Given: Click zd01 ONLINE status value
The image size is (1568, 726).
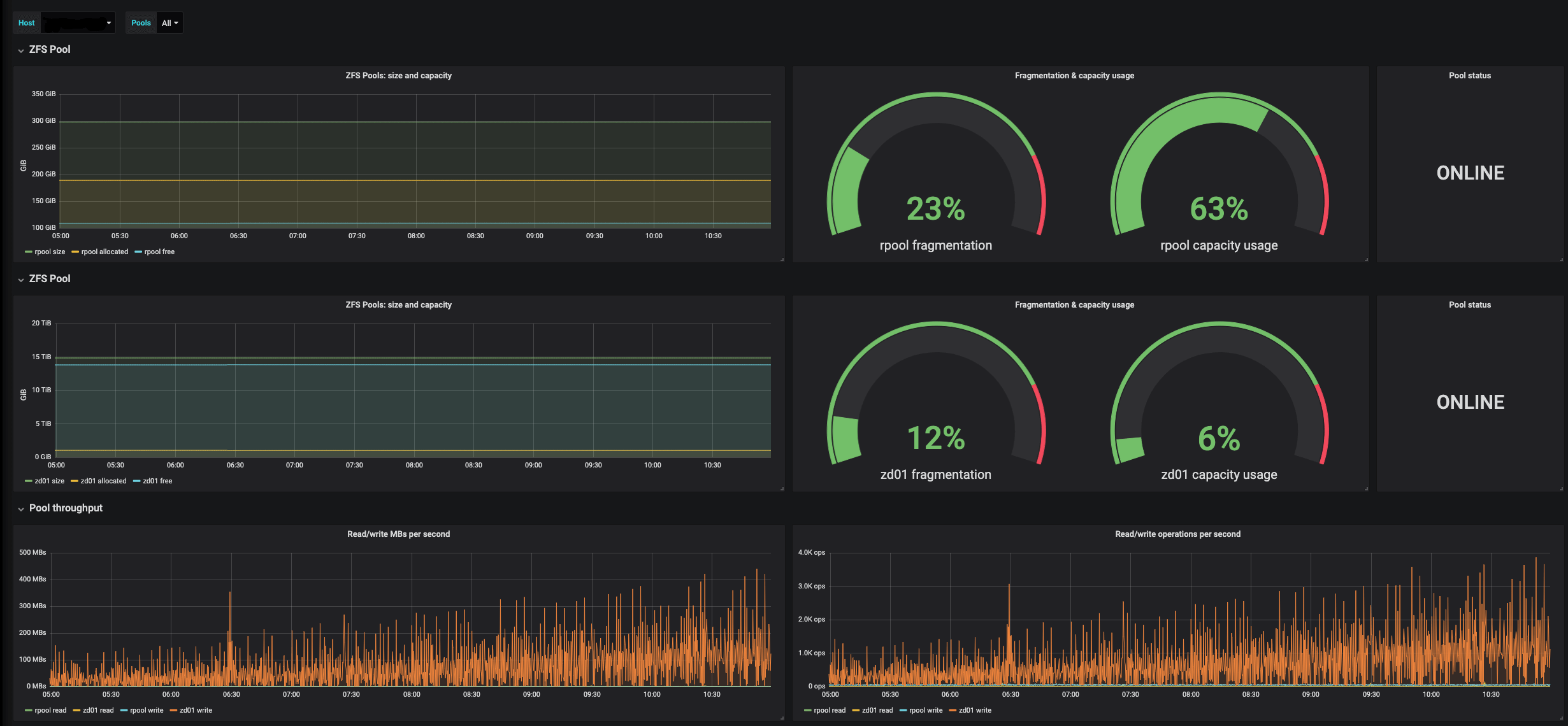Looking at the screenshot, I should pos(1470,402).
